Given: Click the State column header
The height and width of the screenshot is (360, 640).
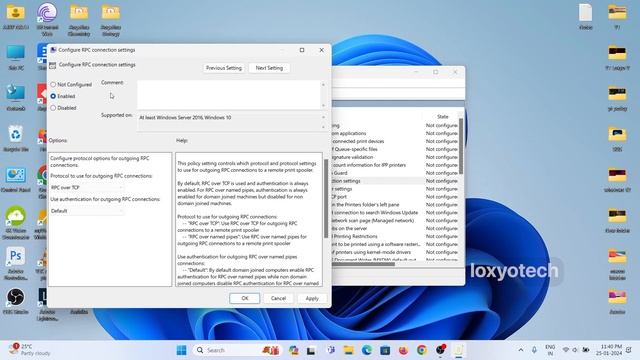Looking at the screenshot, I should (x=442, y=117).
